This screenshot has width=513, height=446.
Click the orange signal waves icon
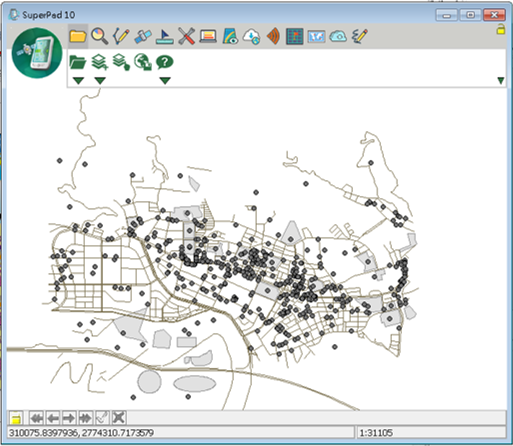(273, 36)
